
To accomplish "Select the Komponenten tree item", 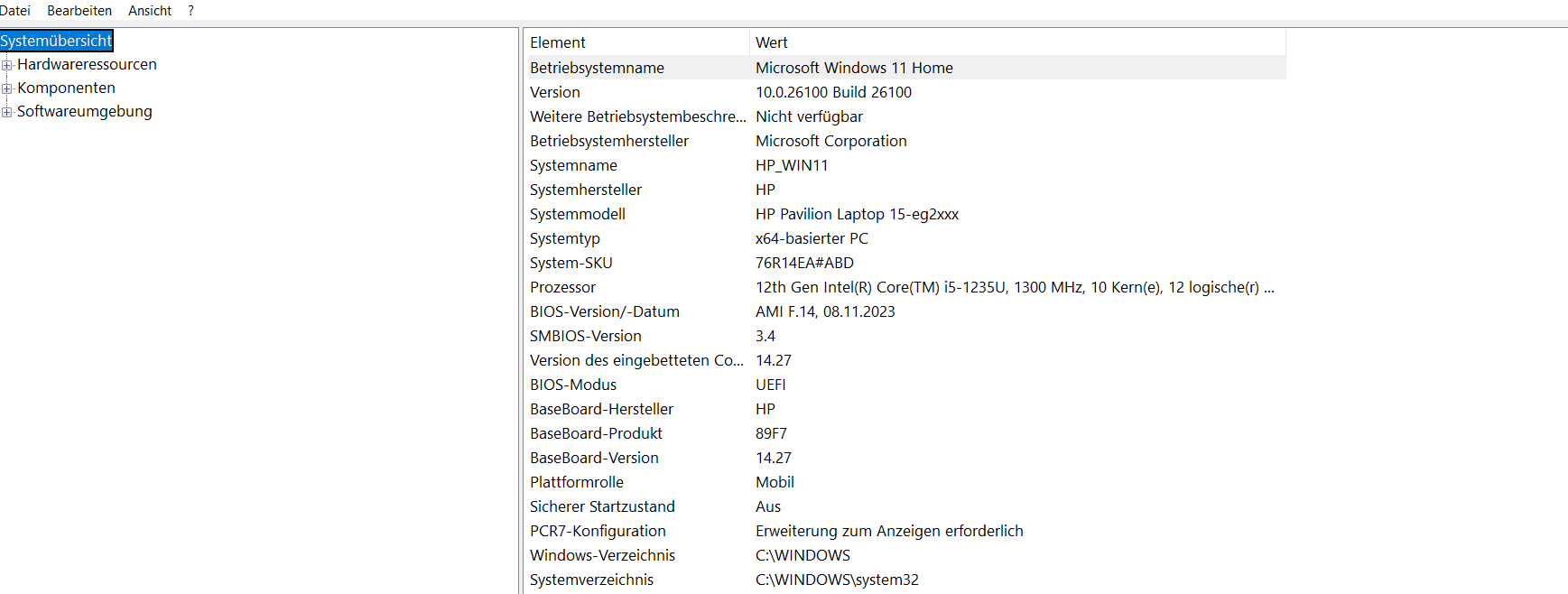I will coord(66,88).
